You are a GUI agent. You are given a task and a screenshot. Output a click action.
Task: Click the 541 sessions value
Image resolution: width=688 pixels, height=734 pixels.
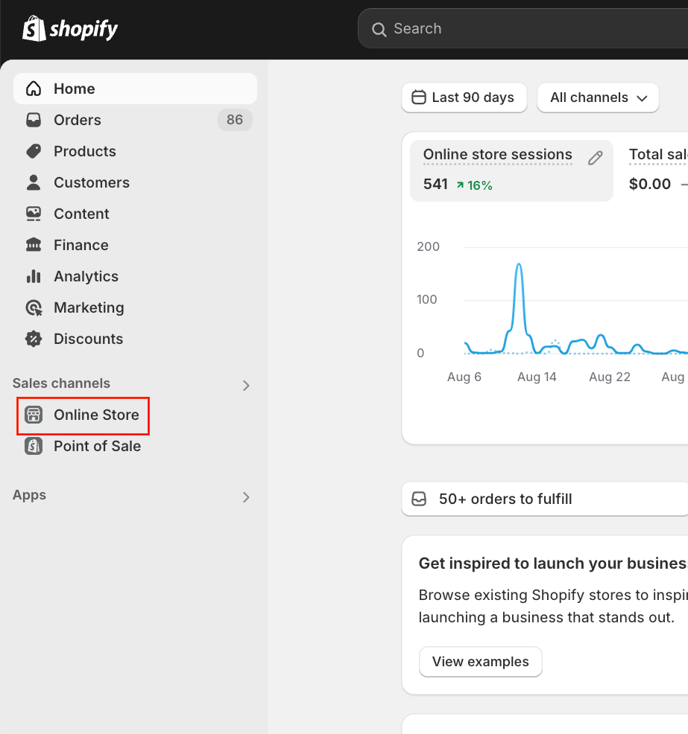(x=436, y=184)
